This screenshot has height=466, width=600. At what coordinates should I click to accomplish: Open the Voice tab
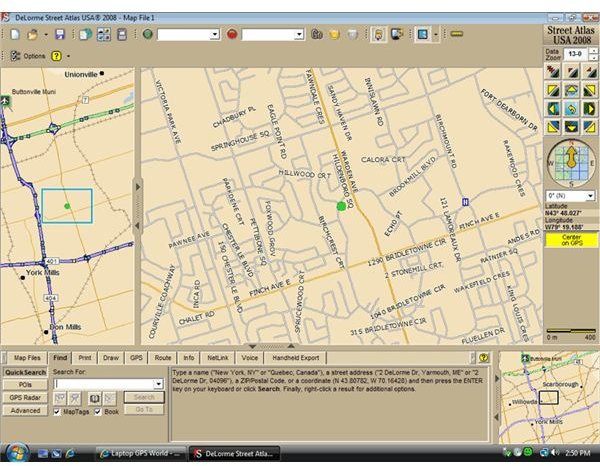pyautogui.click(x=249, y=358)
